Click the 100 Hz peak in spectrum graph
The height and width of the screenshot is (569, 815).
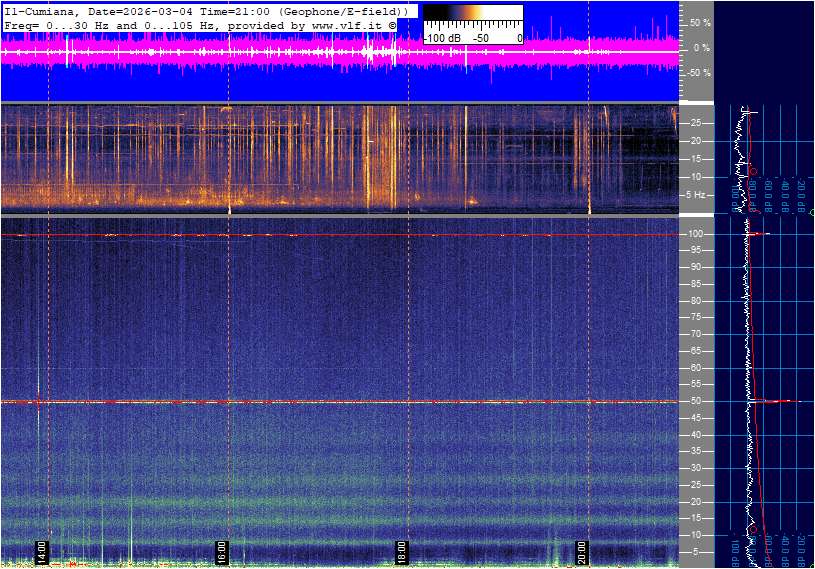tap(762, 234)
